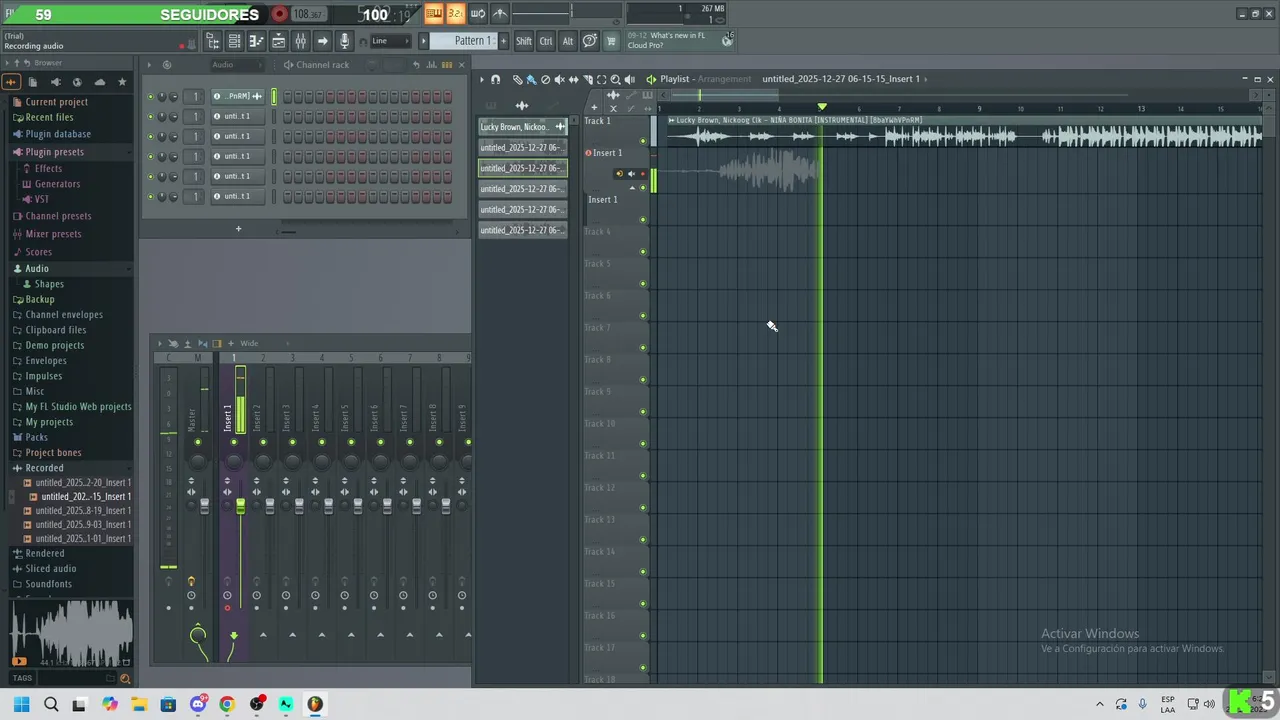Select Insert 2 mixer track

pyautogui.click(x=259, y=418)
